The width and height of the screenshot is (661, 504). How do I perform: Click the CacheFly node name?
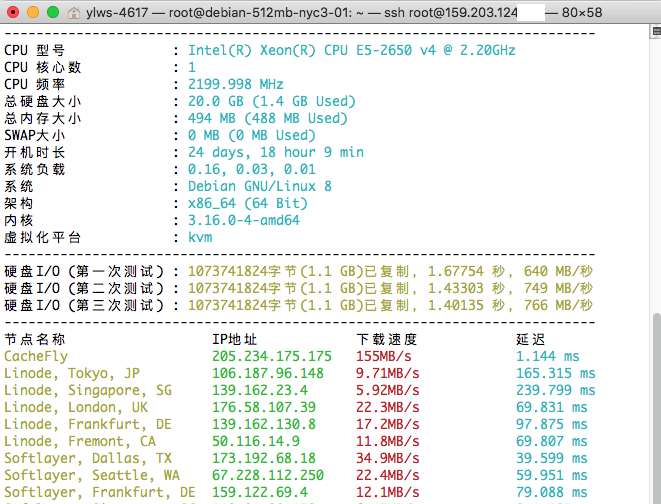tap(36, 356)
